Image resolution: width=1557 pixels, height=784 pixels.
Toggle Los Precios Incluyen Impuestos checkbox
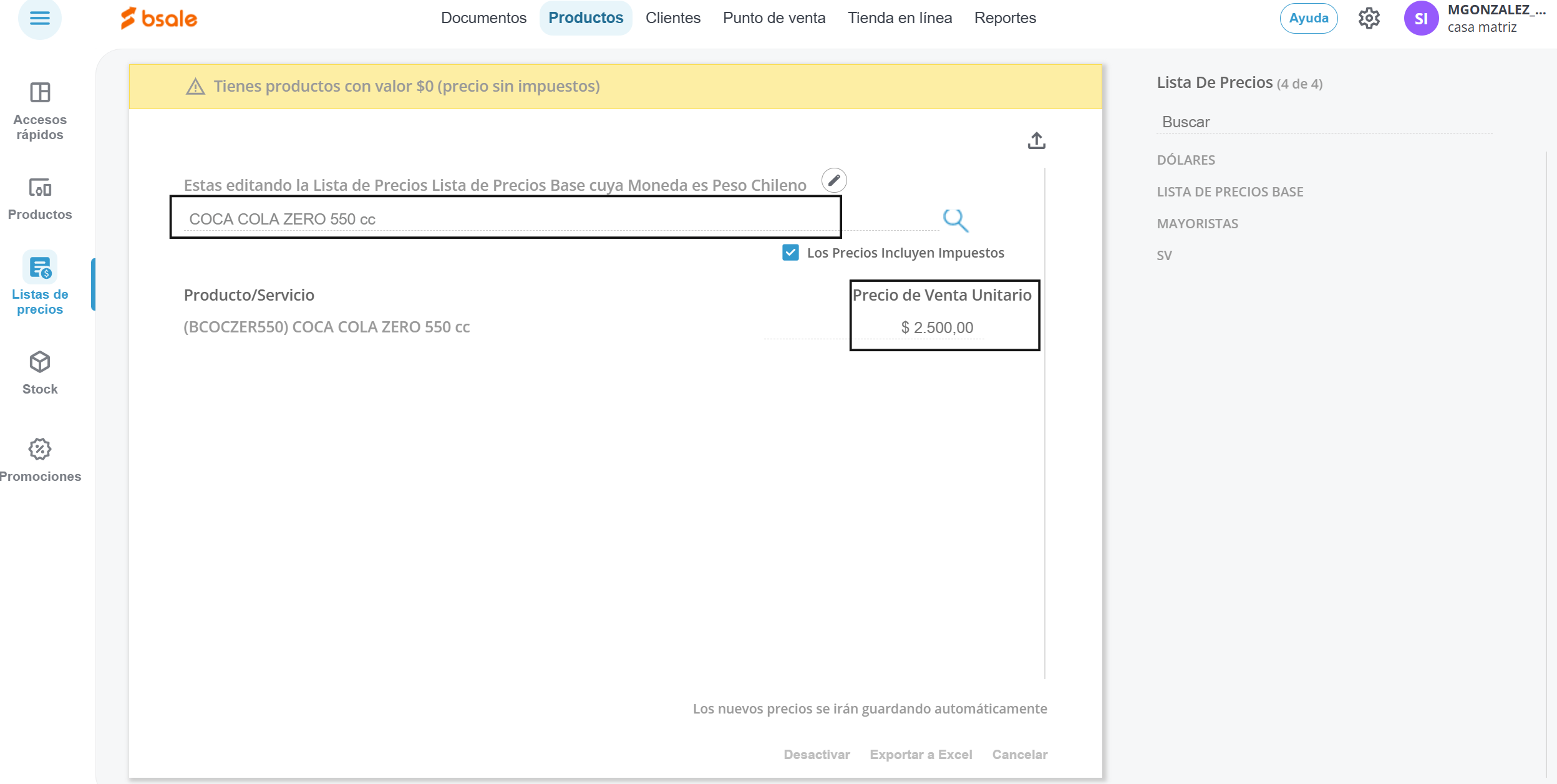[790, 253]
